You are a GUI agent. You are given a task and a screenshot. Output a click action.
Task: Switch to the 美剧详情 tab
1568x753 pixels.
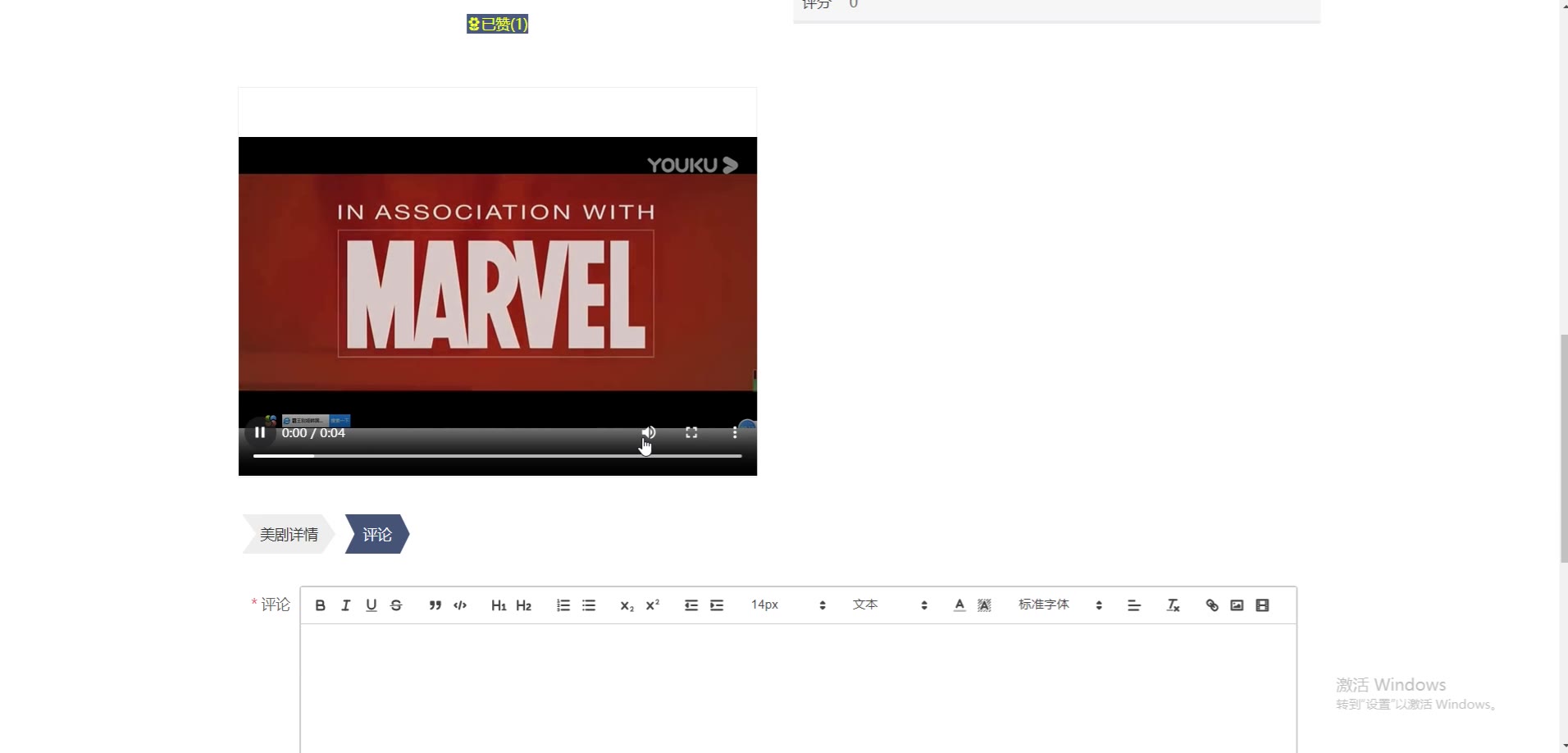coord(289,535)
